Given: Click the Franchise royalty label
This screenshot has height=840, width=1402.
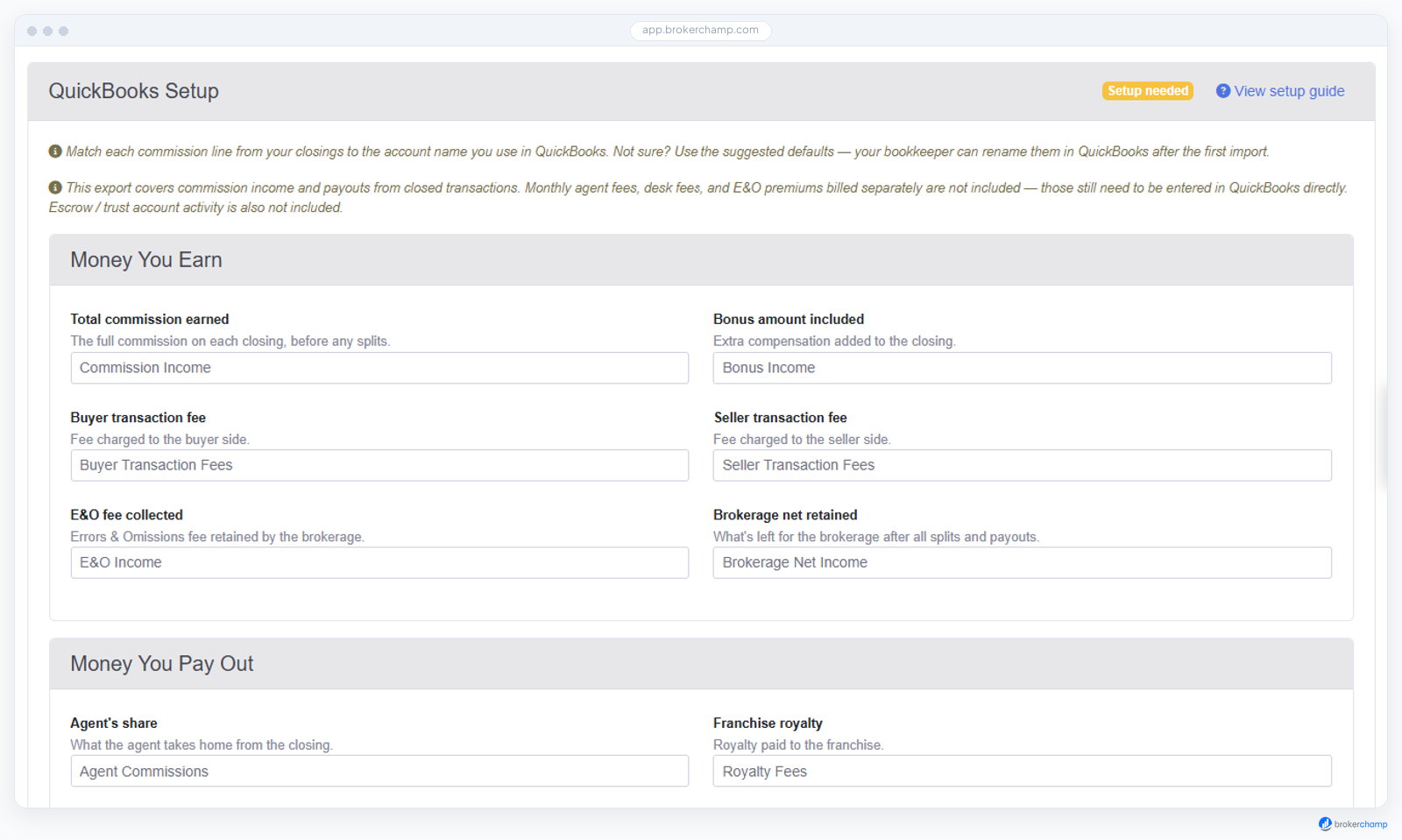Looking at the screenshot, I should pyautogui.click(x=768, y=724).
